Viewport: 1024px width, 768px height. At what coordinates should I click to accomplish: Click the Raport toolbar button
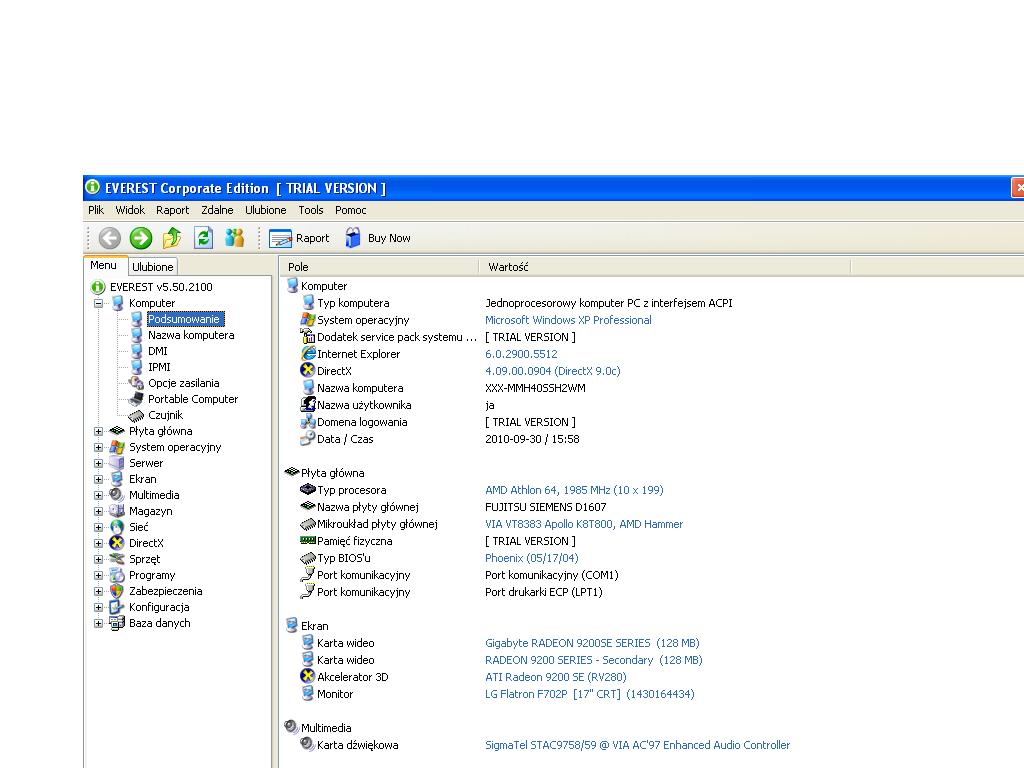[x=299, y=238]
